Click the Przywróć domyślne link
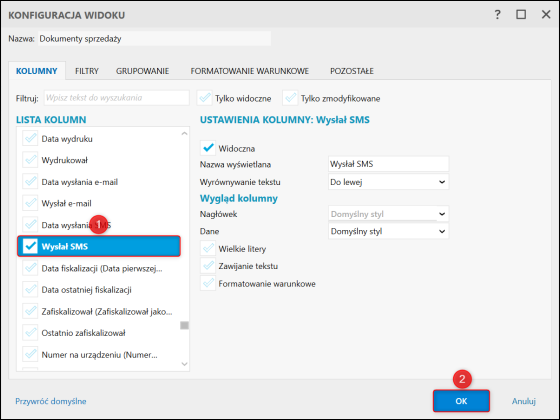 (51, 401)
